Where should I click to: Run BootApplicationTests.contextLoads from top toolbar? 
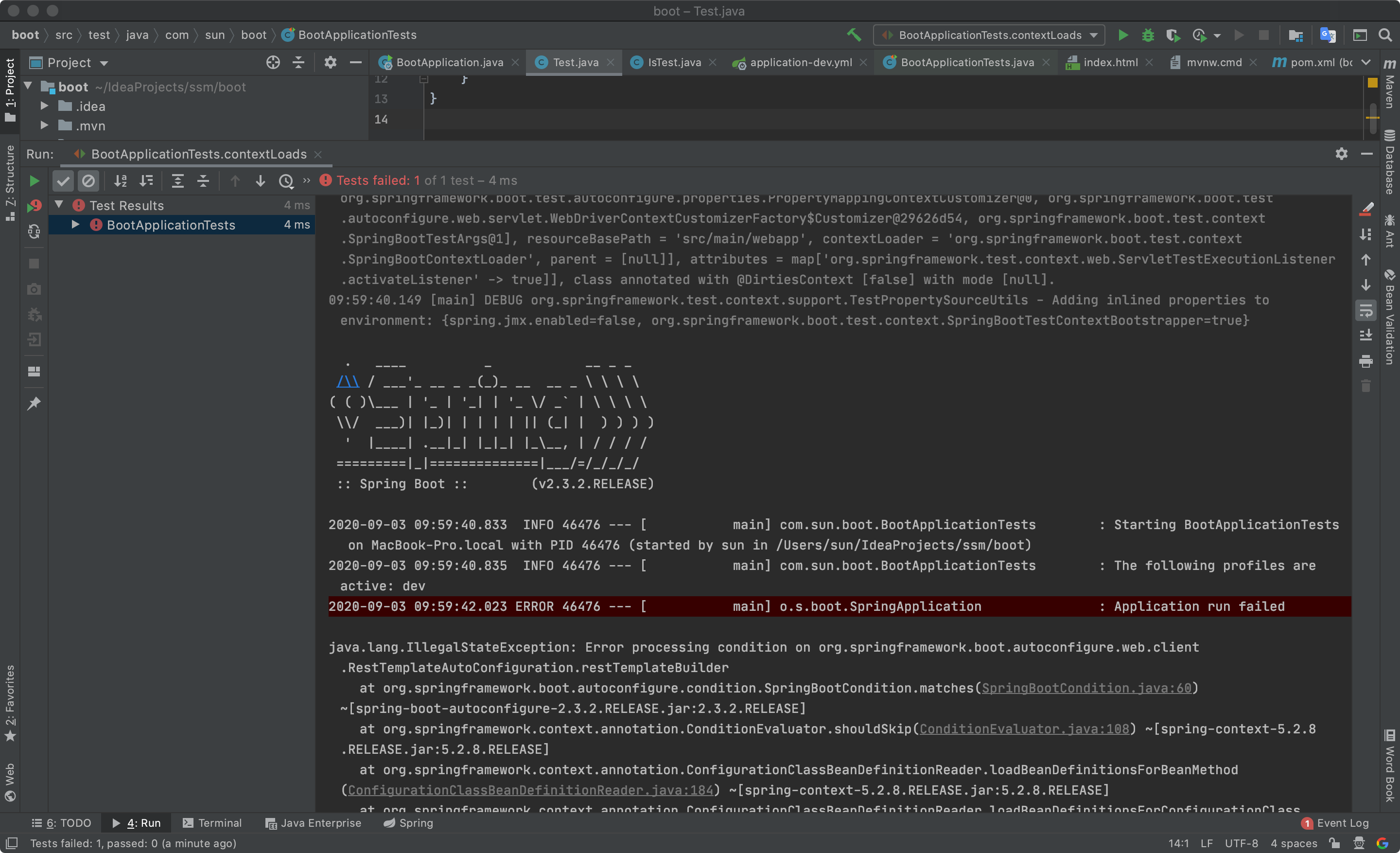pos(1123,35)
